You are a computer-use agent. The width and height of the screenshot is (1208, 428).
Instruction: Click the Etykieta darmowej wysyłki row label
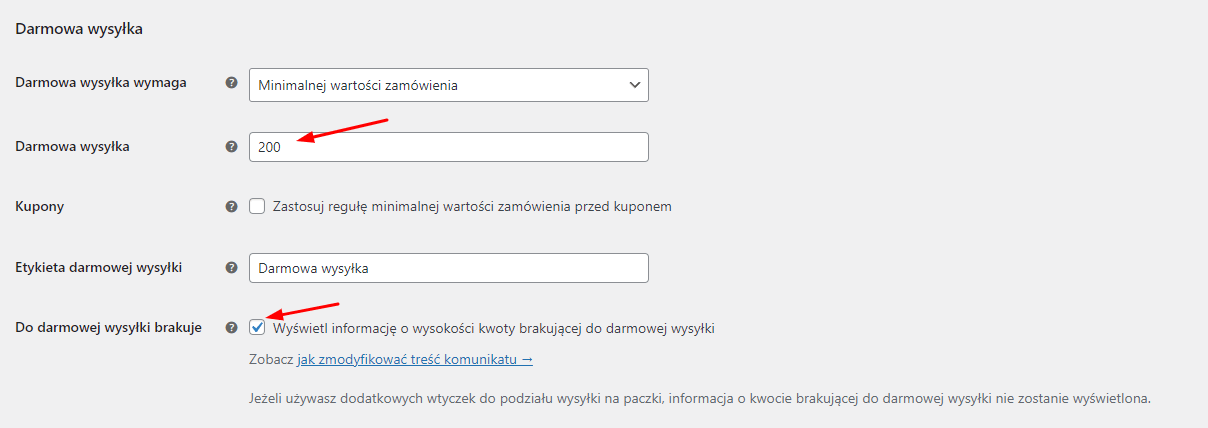pos(103,267)
